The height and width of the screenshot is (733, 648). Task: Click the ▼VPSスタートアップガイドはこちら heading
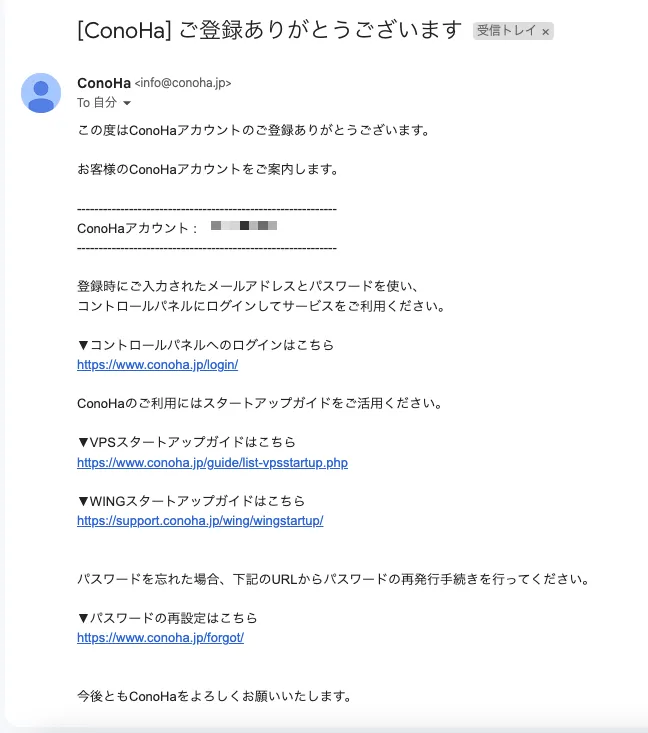coord(187,442)
